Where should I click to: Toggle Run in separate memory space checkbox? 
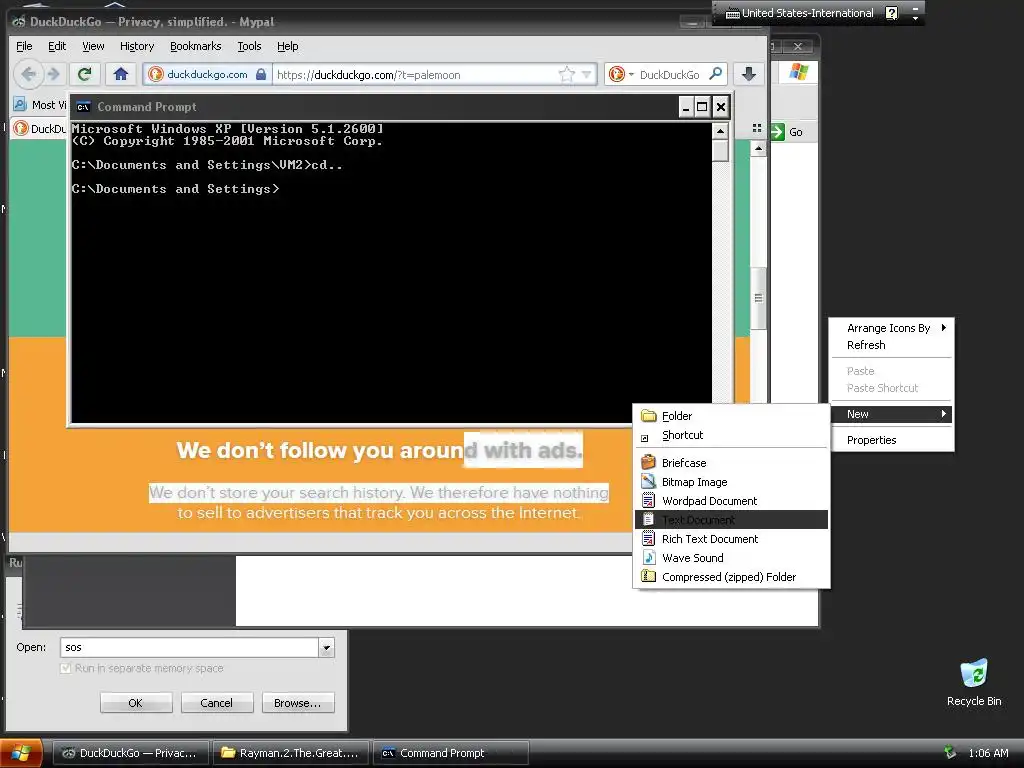click(65, 668)
